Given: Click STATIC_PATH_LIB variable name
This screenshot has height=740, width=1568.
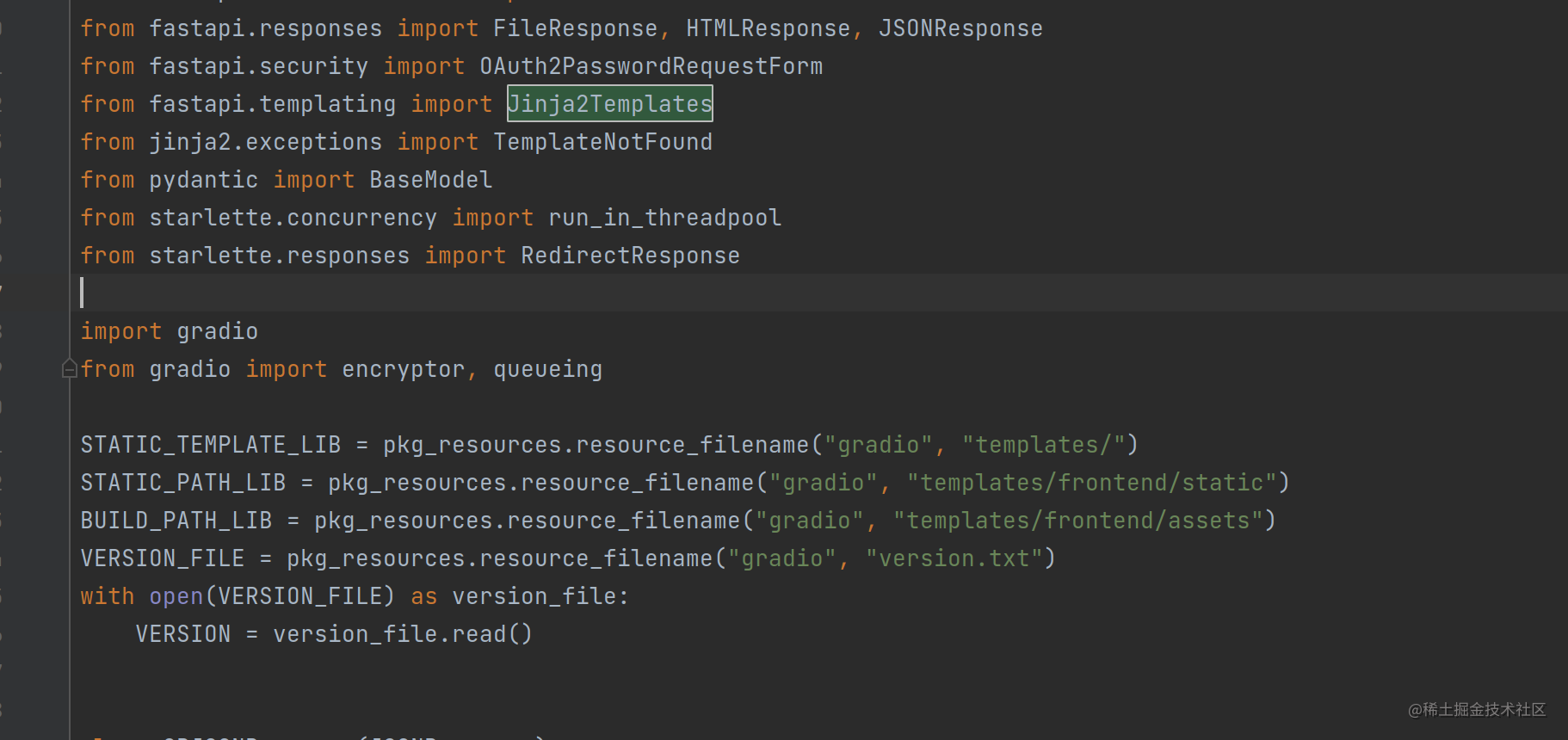Looking at the screenshot, I should click(183, 483).
